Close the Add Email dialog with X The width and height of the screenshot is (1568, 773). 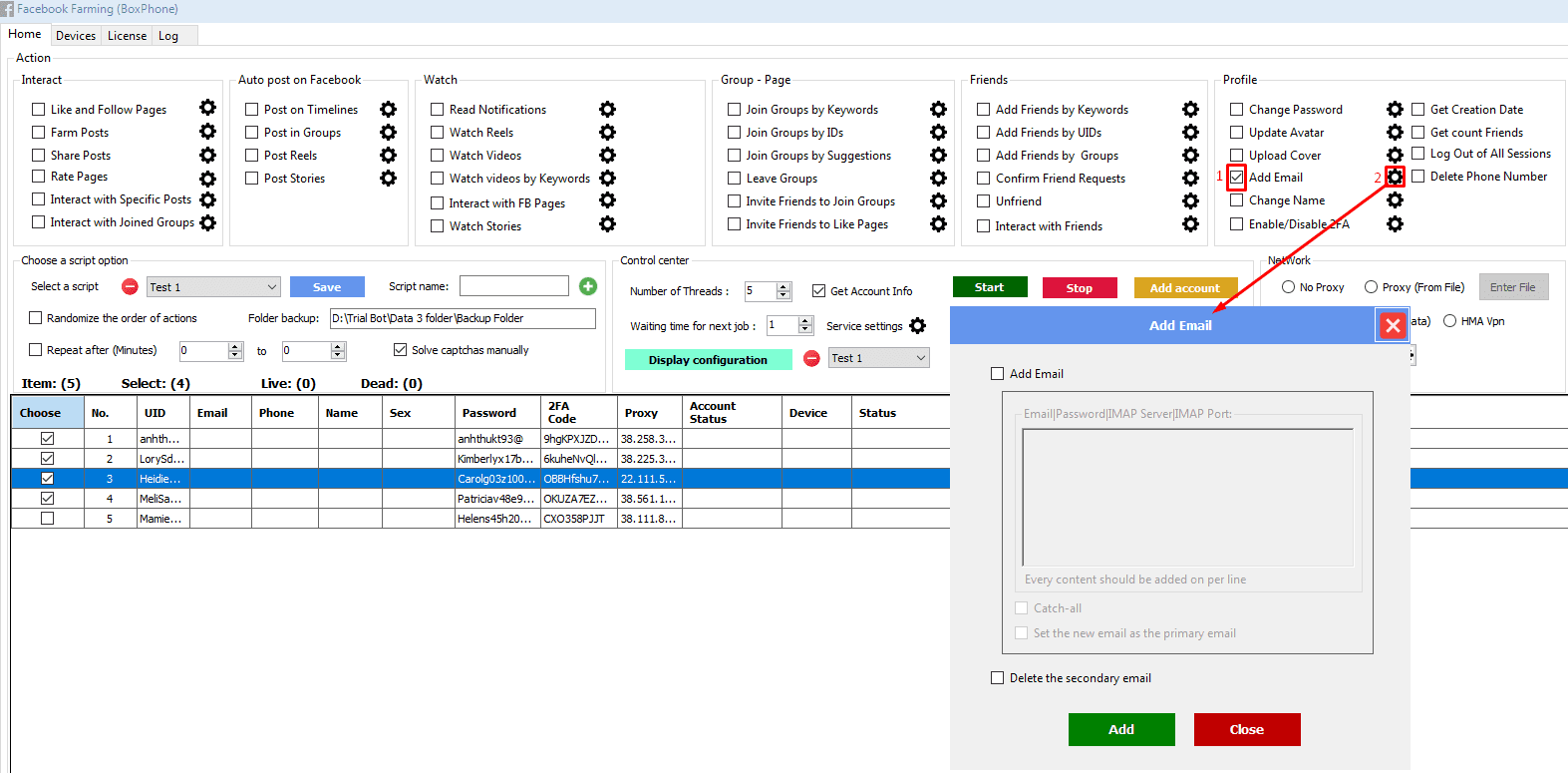coord(1393,325)
